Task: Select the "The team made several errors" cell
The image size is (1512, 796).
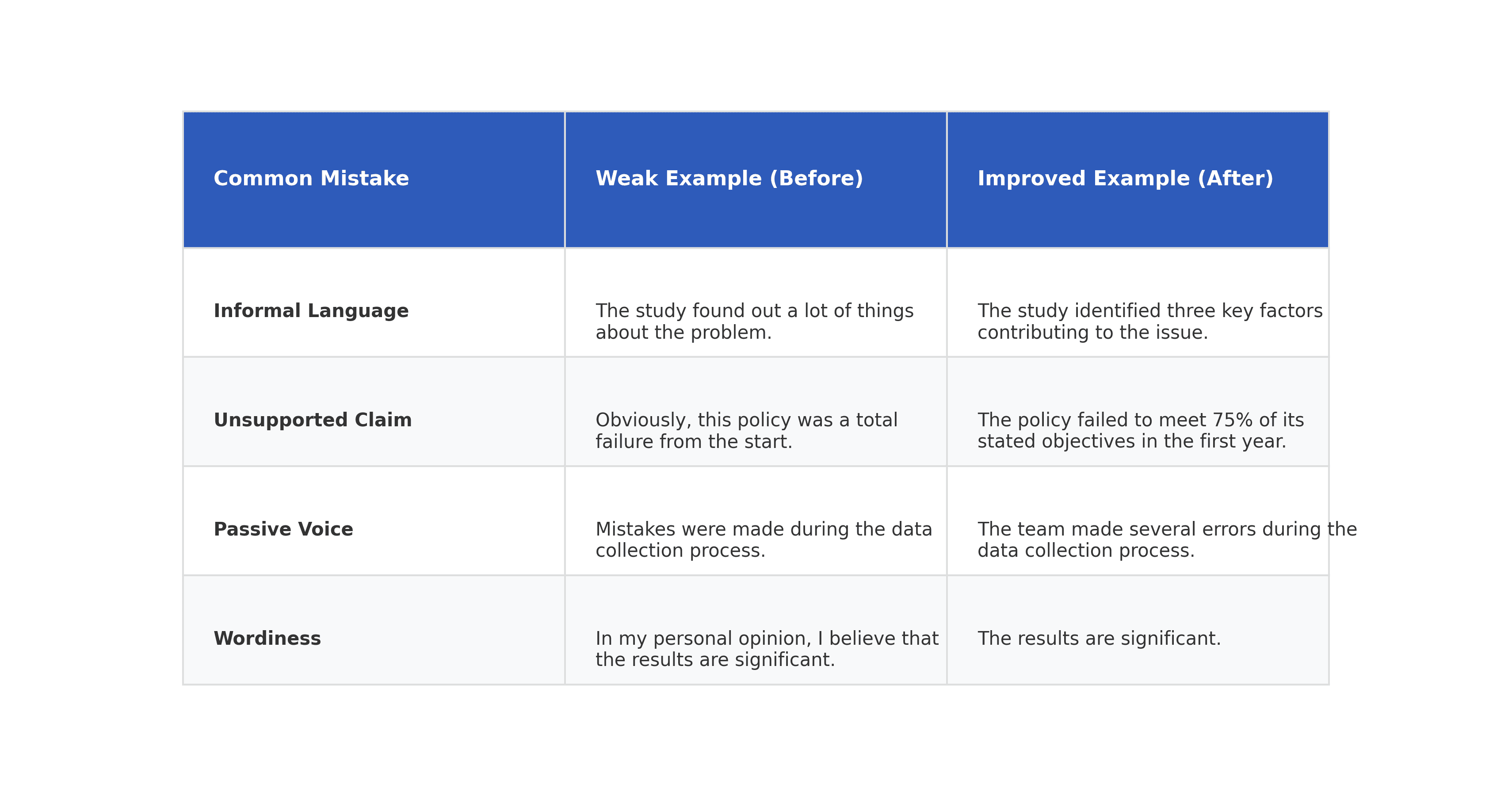Action: pos(1166,540)
